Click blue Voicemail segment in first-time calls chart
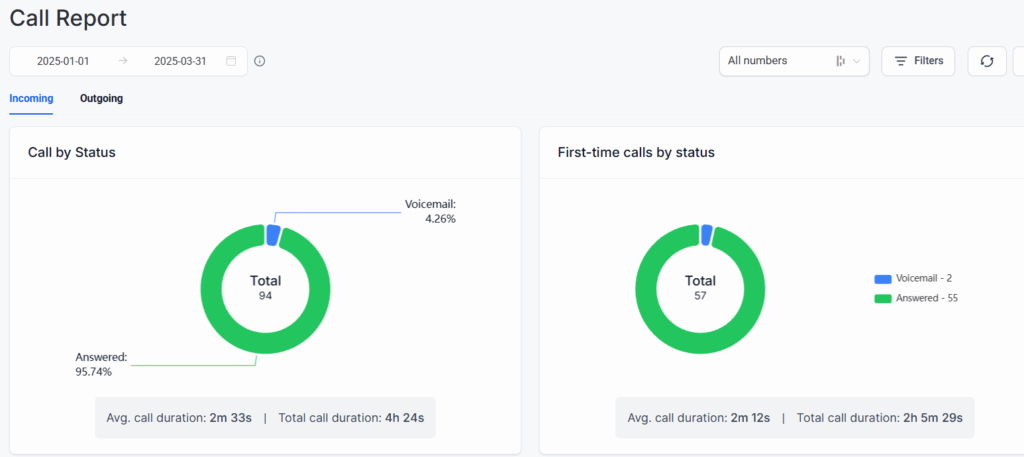Image resolution: width=1024 pixels, height=457 pixels. click(x=706, y=234)
